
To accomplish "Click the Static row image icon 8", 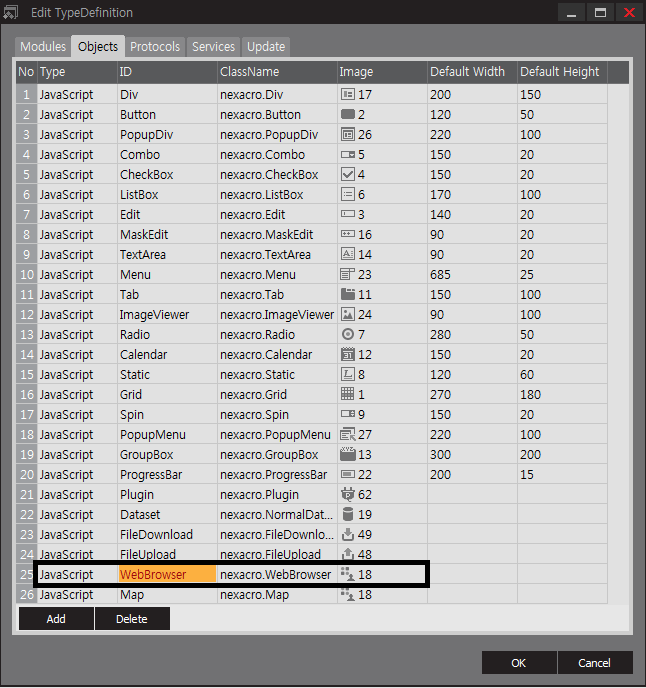I will [348, 374].
